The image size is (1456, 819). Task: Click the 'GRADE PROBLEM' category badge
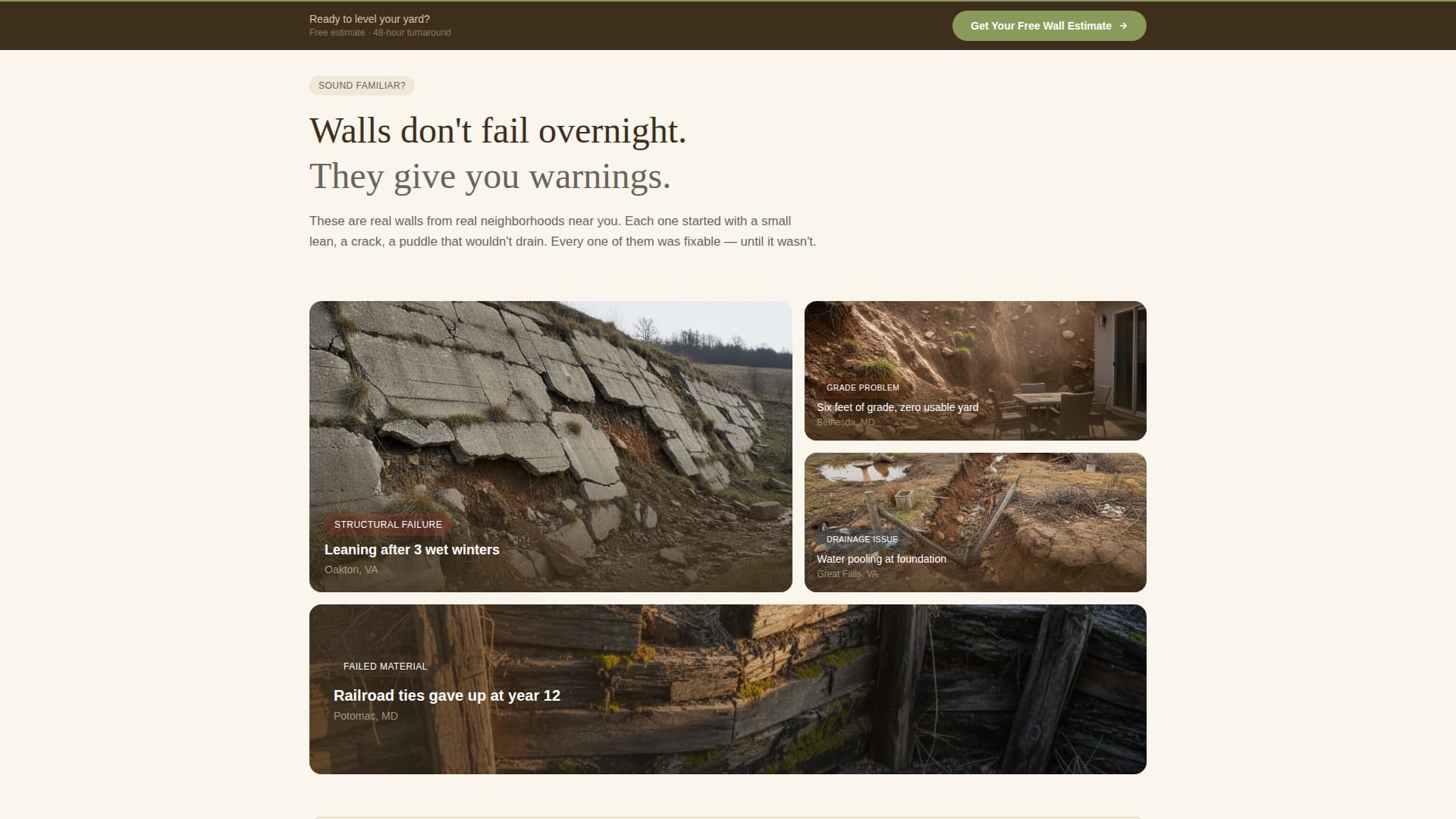pyautogui.click(x=862, y=388)
